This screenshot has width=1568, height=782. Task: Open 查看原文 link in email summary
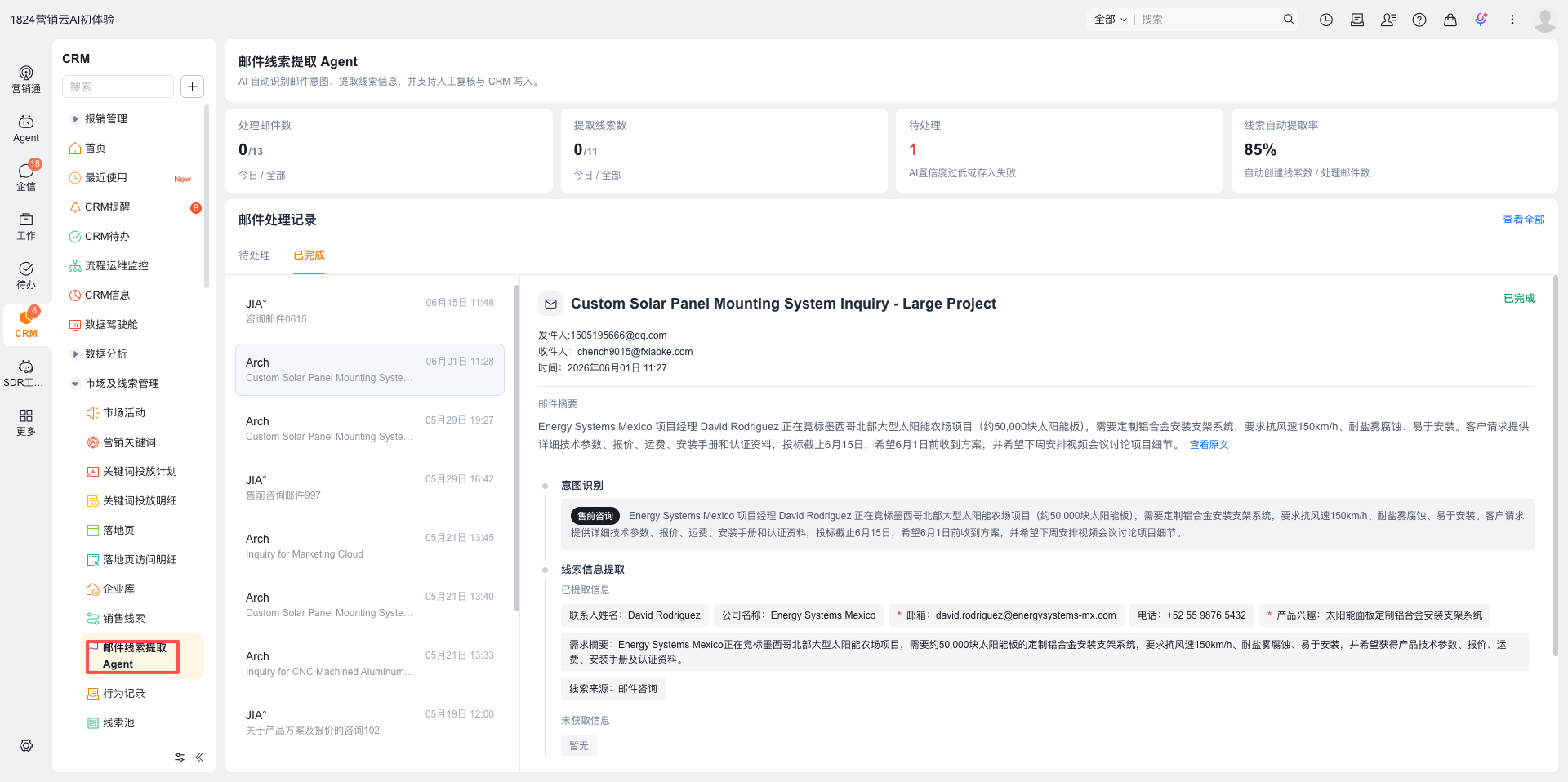click(1209, 445)
